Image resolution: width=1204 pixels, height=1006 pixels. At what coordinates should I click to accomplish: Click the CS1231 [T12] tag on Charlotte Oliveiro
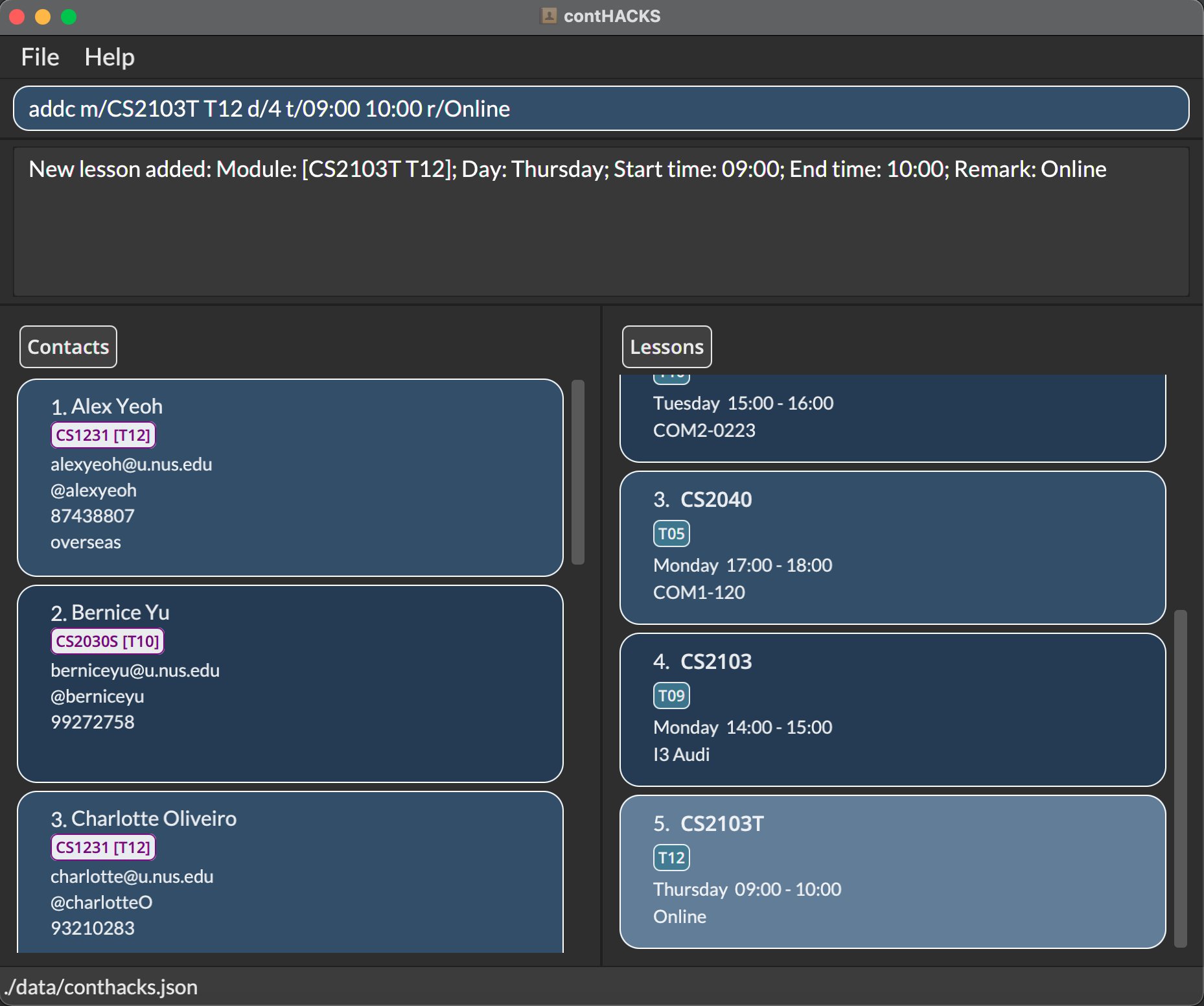103,847
